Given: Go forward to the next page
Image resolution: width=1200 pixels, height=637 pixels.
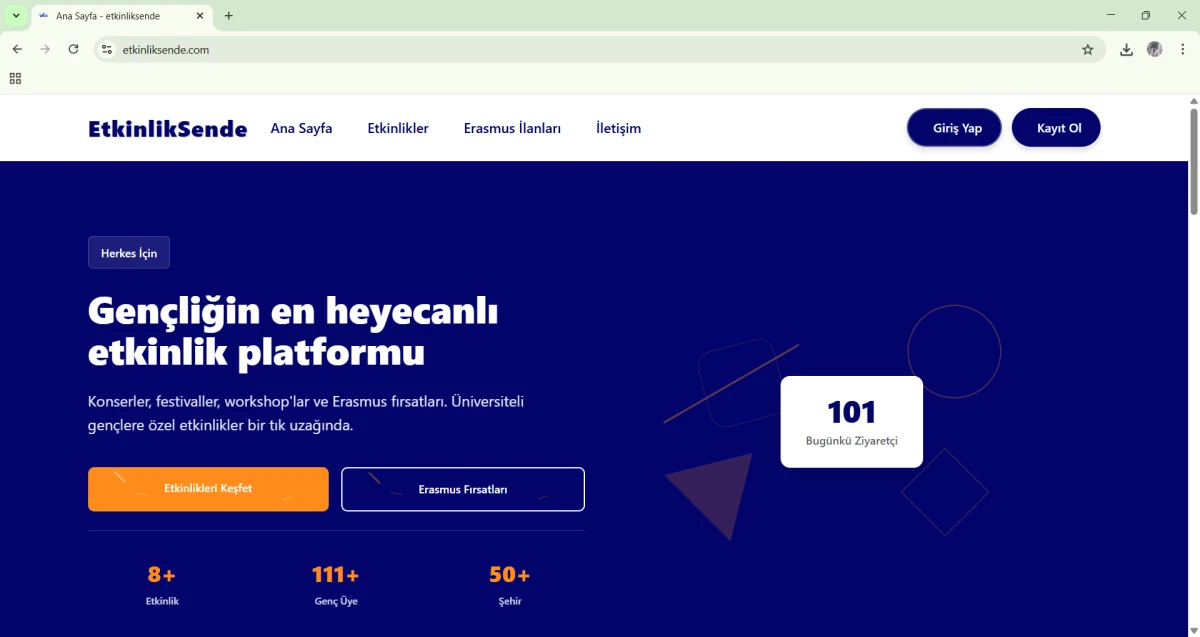Looking at the screenshot, I should click(44, 48).
